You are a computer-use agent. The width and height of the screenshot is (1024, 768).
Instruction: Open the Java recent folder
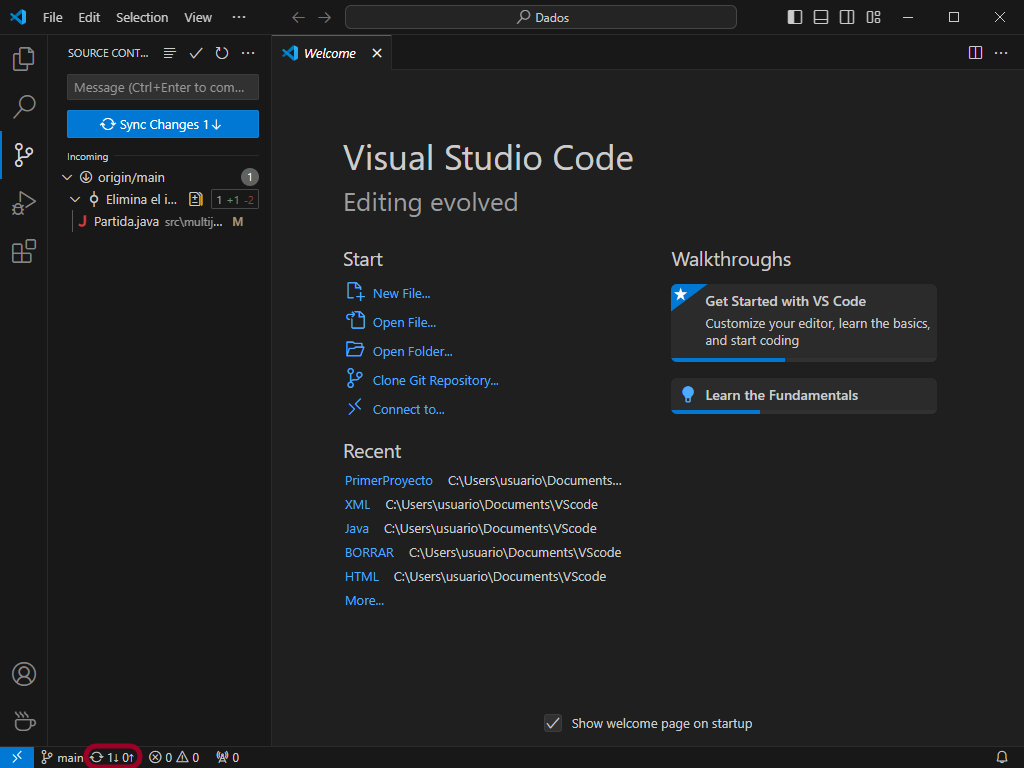[357, 528]
